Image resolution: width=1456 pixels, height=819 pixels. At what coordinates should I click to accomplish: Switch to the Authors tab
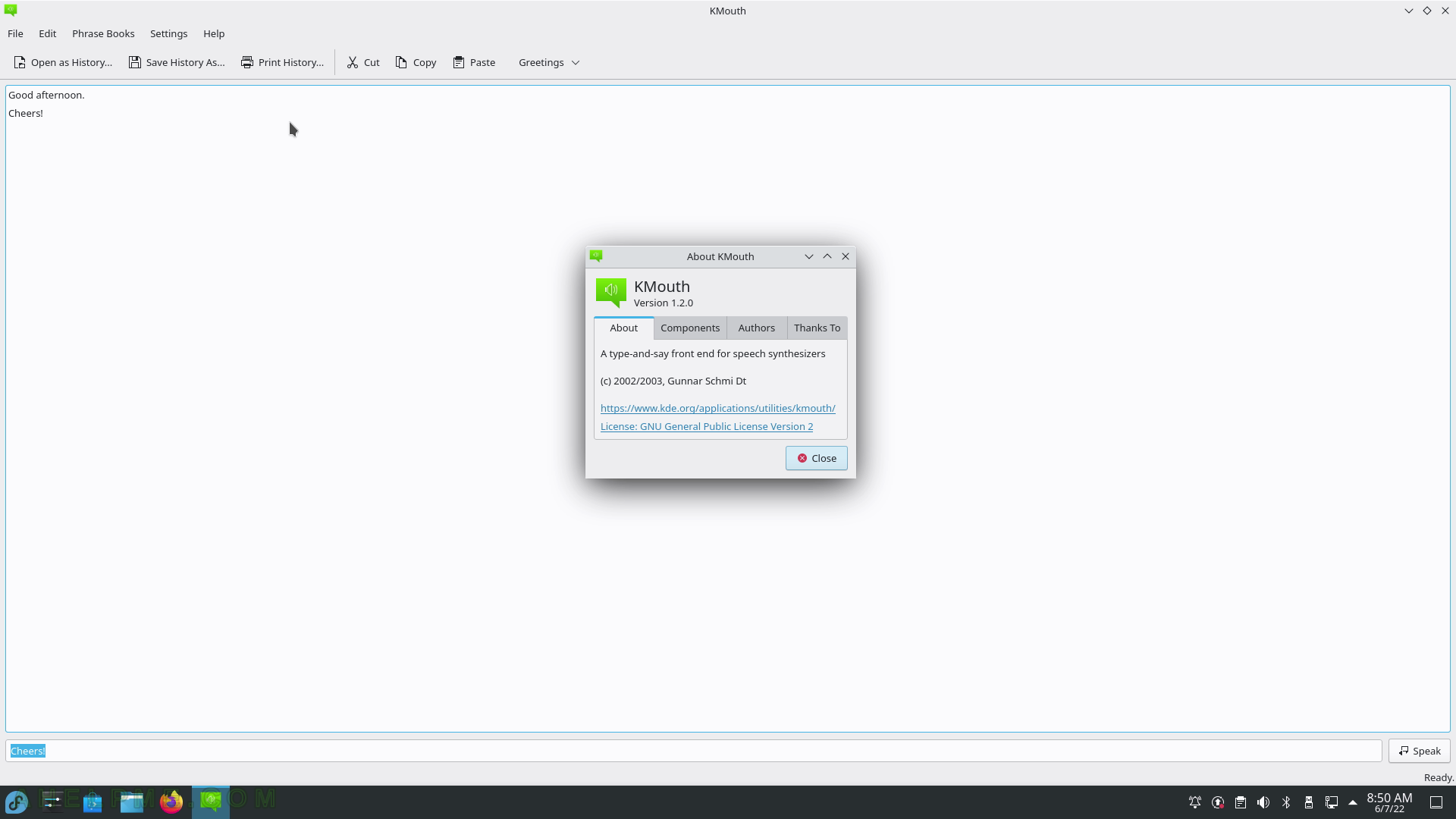point(757,328)
